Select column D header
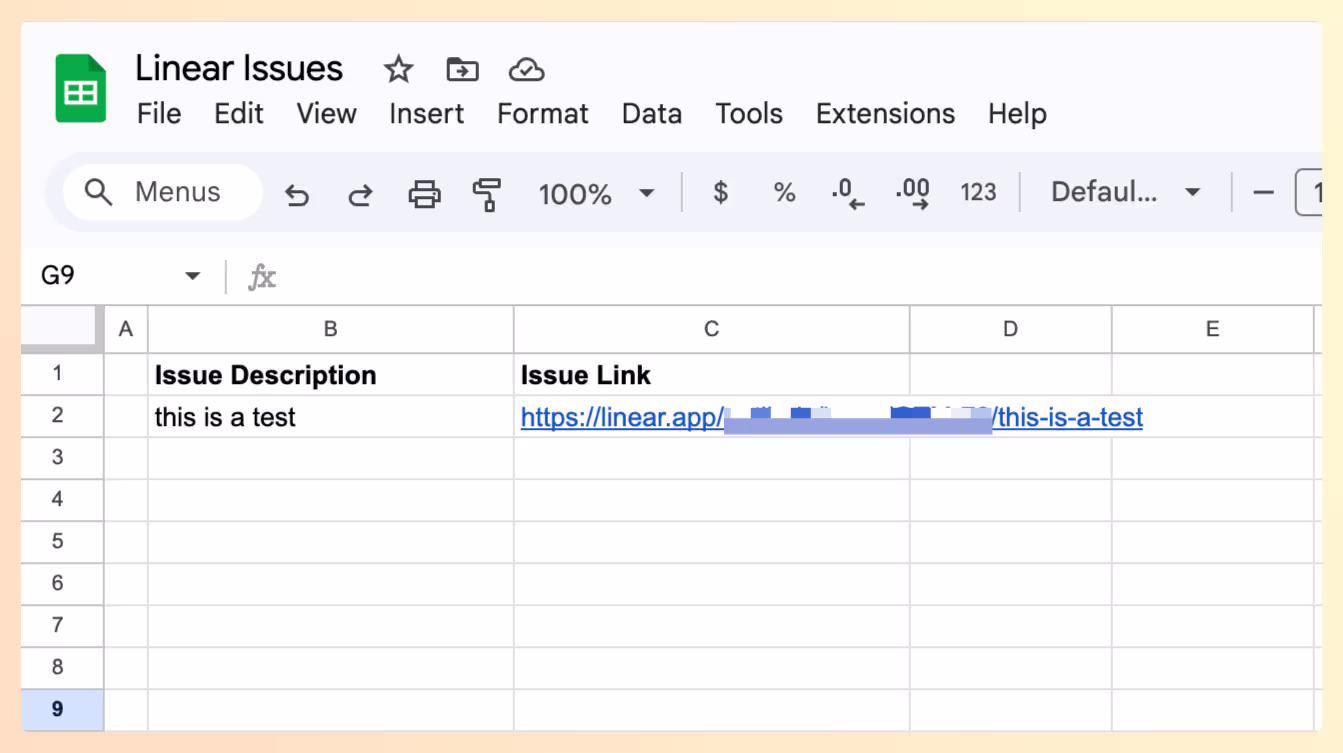The image size is (1343, 753). click(1010, 329)
